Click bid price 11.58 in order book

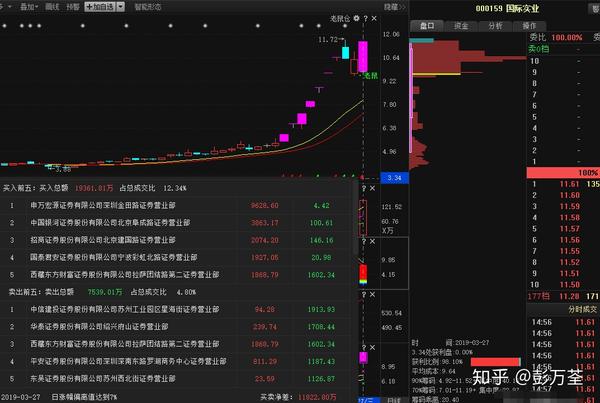(569, 217)
